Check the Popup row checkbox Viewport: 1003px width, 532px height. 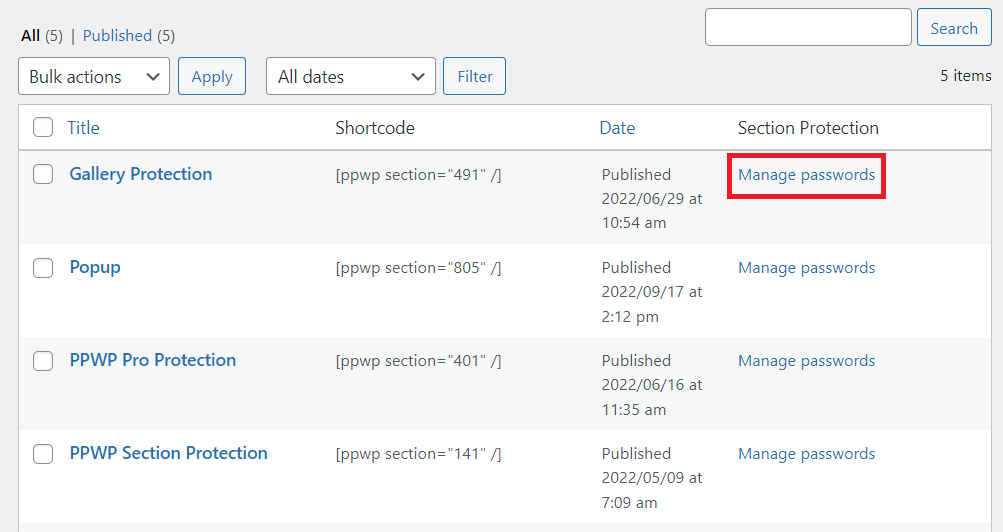(43, 267)
